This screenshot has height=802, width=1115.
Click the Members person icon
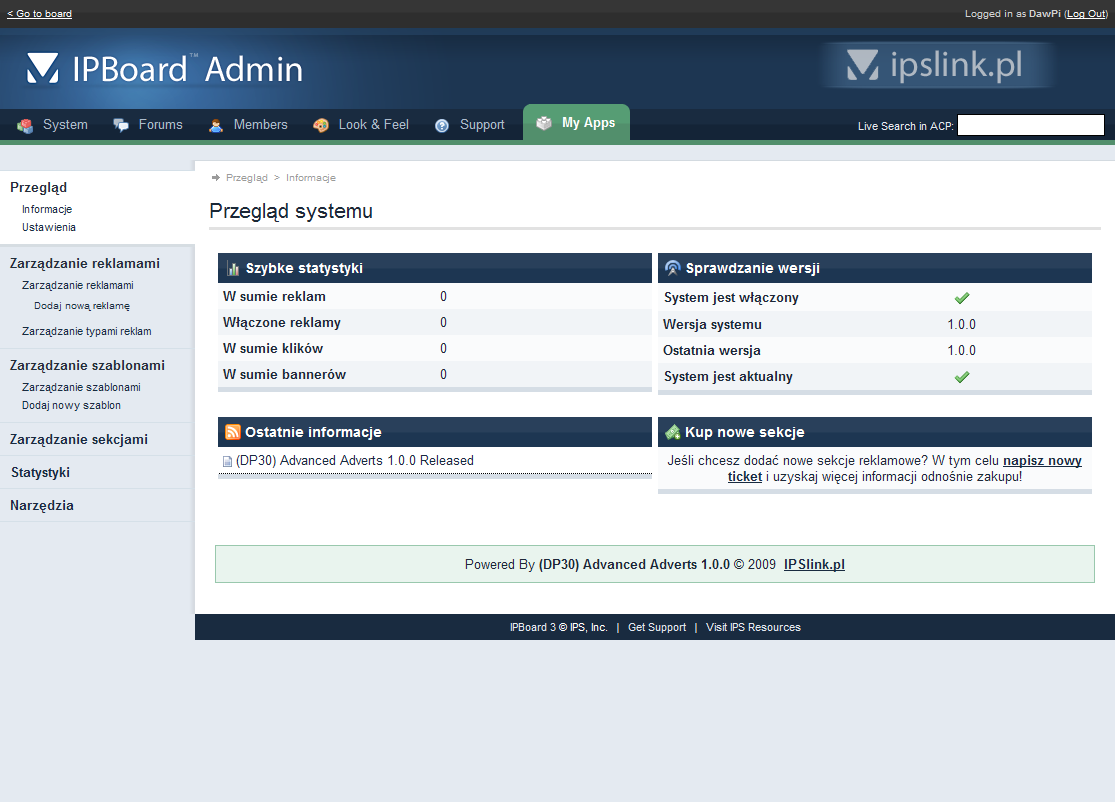tap(216, 125)
